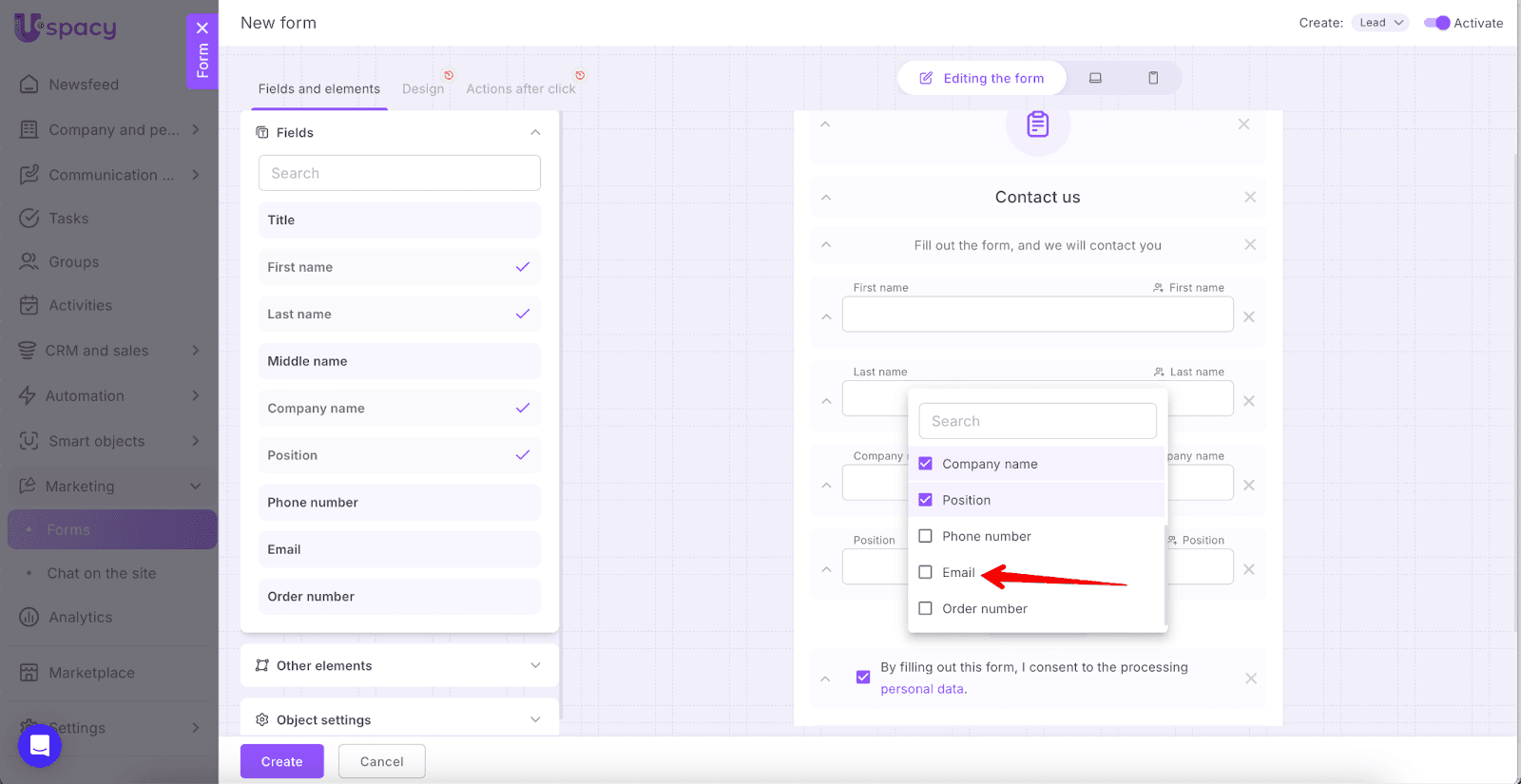The height and width of the screenshot is (784, 1521).
Task: Select the Fields and elements tab
Action: 319,88
